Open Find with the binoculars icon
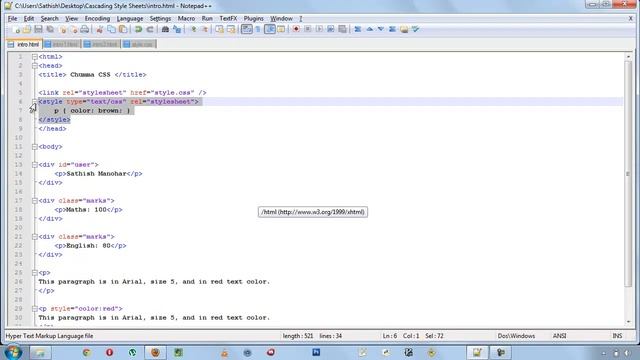This screenshot has height=360, width=640. pyautogui.click(x=165, y=29)
